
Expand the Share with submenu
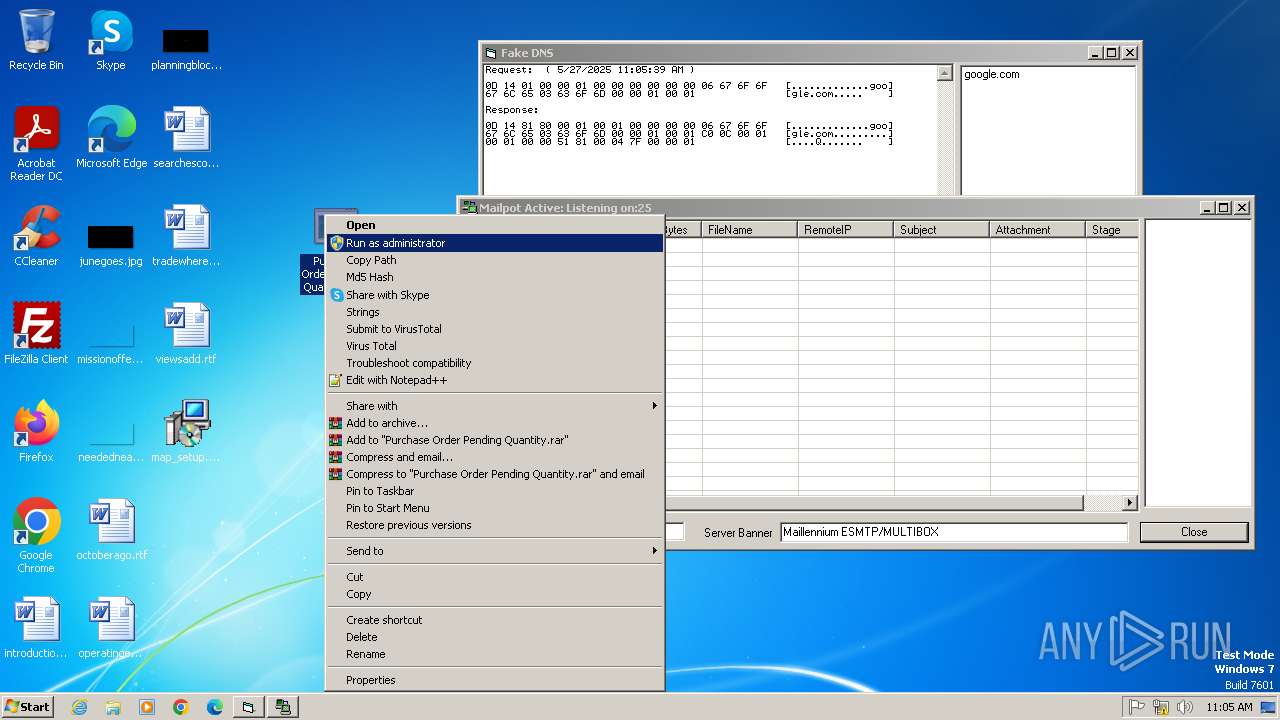tap(494, 406)
